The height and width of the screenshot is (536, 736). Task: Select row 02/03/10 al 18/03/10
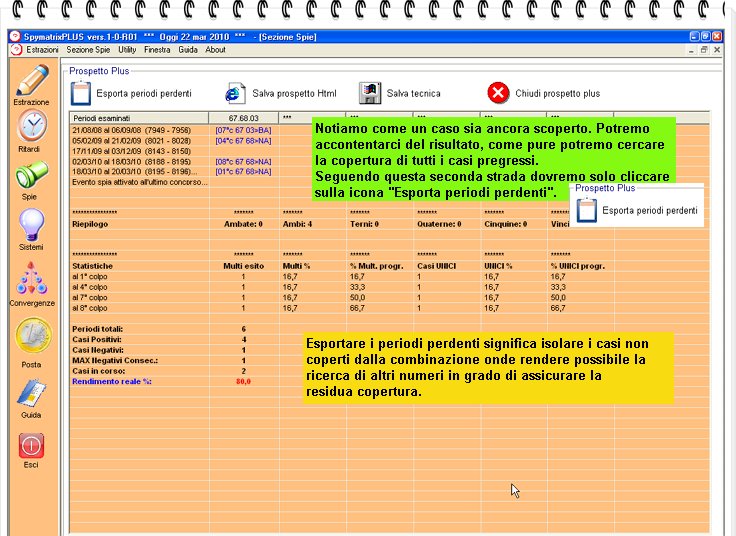(131, 161)
